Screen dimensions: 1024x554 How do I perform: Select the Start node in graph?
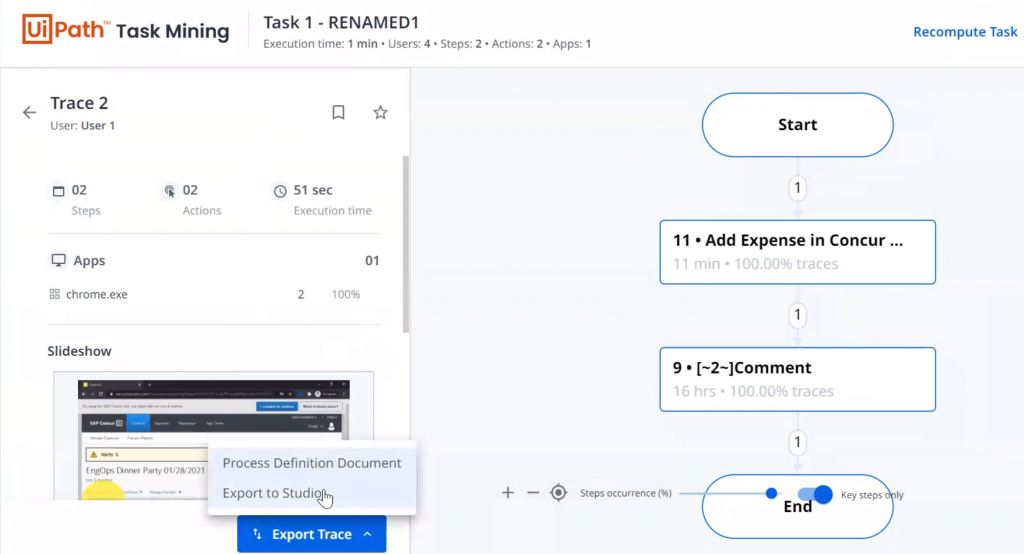(x=797, y=125)
